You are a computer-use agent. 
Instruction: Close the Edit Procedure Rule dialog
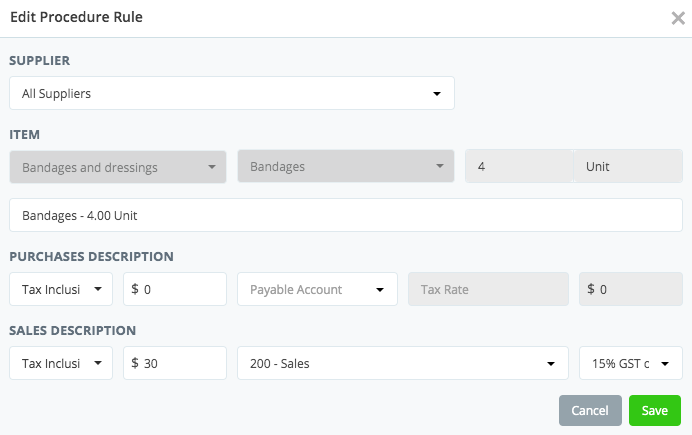tap(678, 17)
